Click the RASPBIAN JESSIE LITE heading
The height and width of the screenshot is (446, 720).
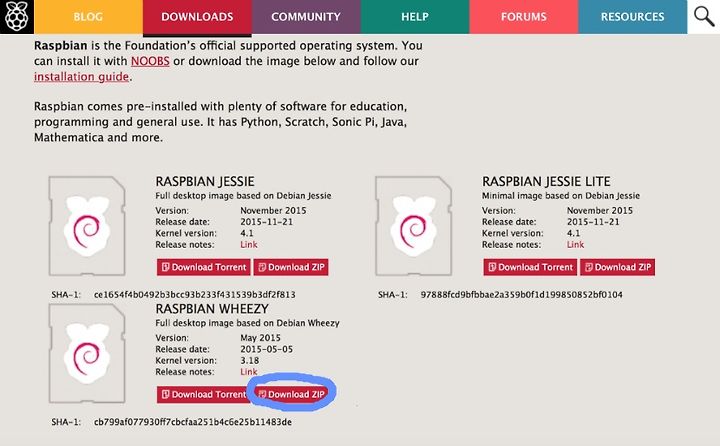546,181
